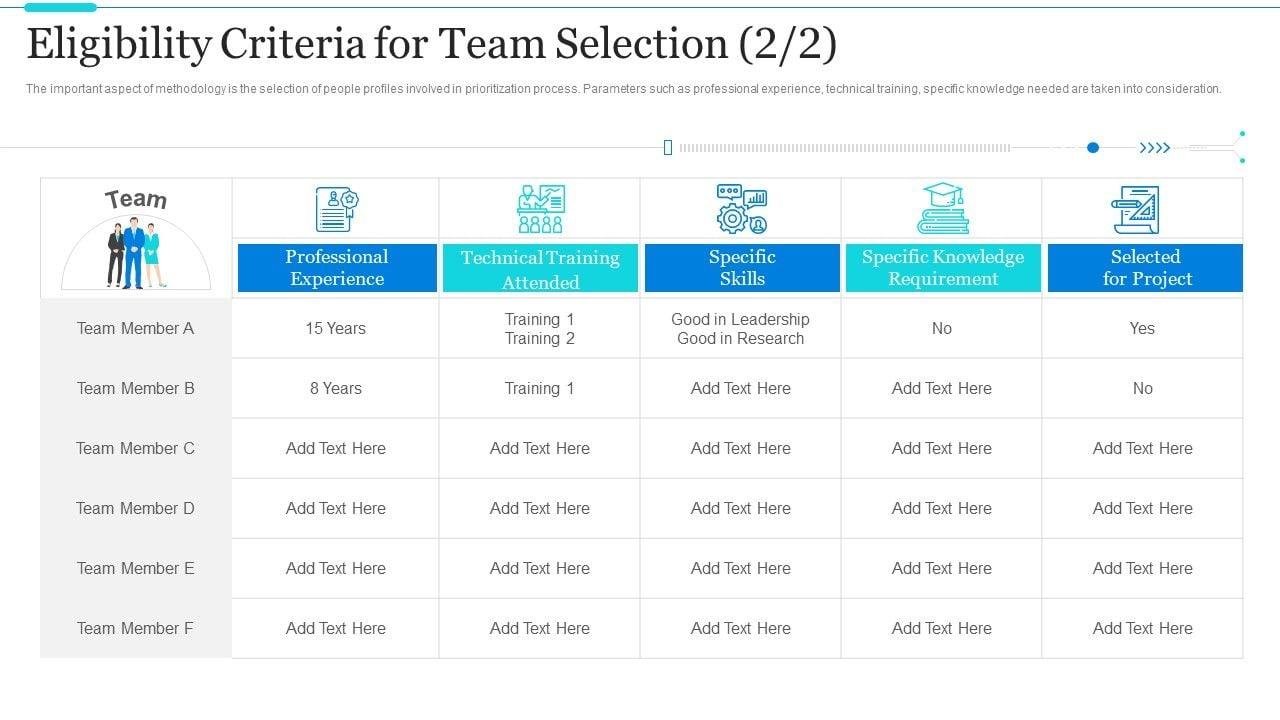Viewport: 1280px width, 720px height.
Task: Click the Selected for Project header
Action: (1146, 268)
